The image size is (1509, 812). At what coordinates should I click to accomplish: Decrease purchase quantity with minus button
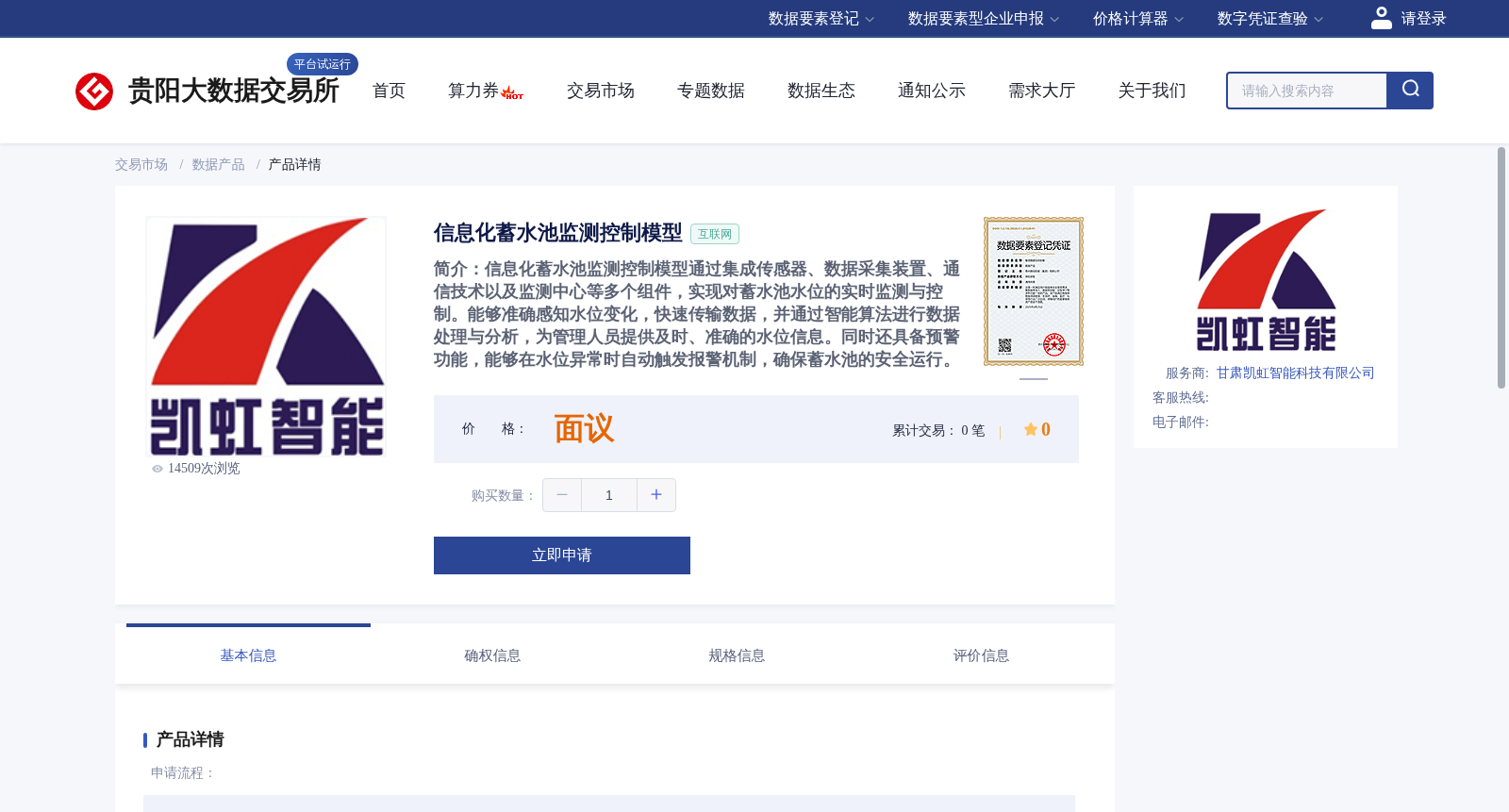(x=562, y=495)
